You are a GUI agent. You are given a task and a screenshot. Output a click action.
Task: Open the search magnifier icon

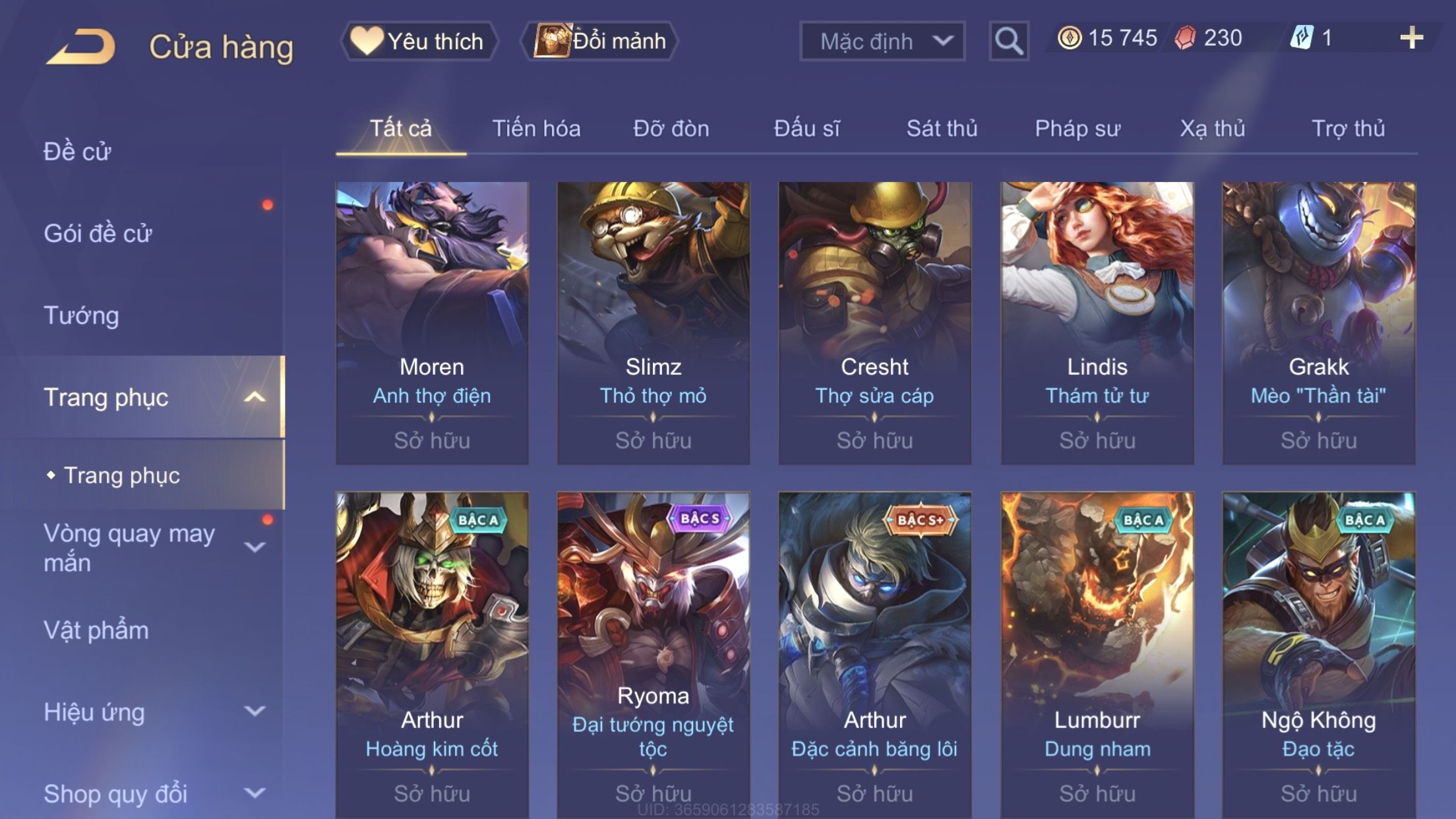click(x=1008, y=41)
